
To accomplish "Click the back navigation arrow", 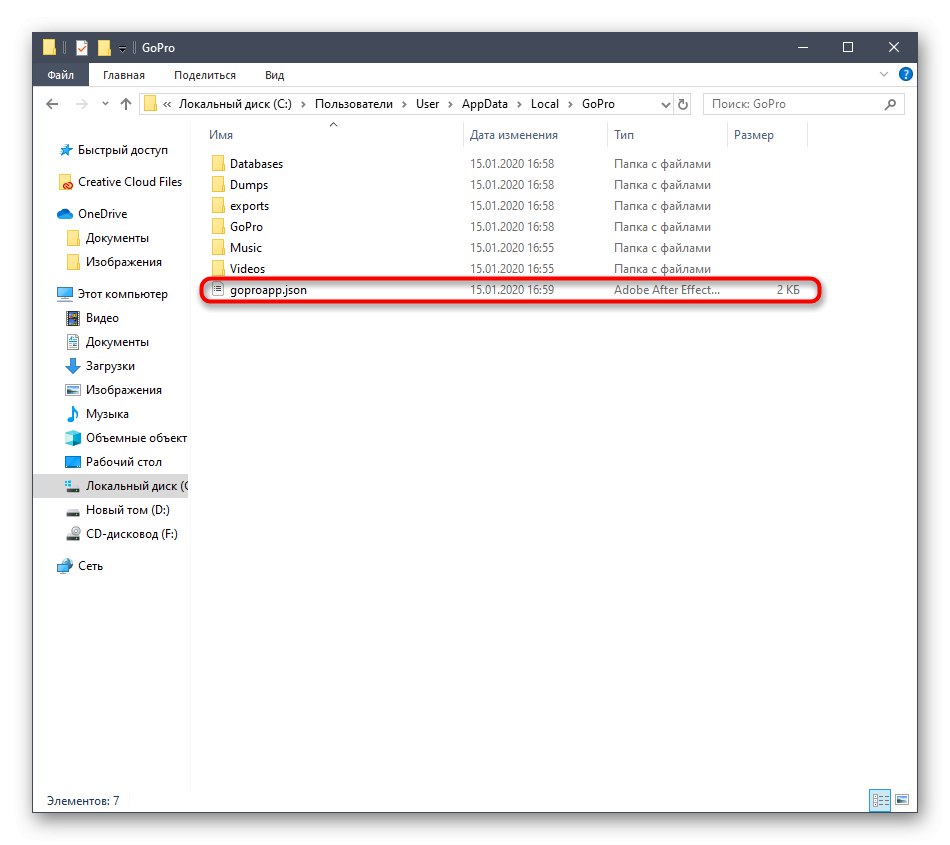I will 53,104.
